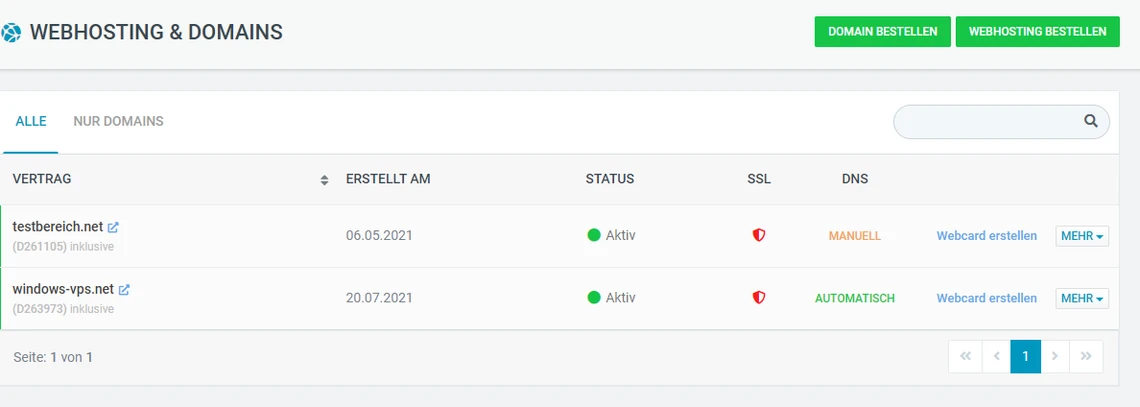1140x407 pixels.
Task: Click Webcard erstellen for windows-vps.net
Action: click(986, 298)
